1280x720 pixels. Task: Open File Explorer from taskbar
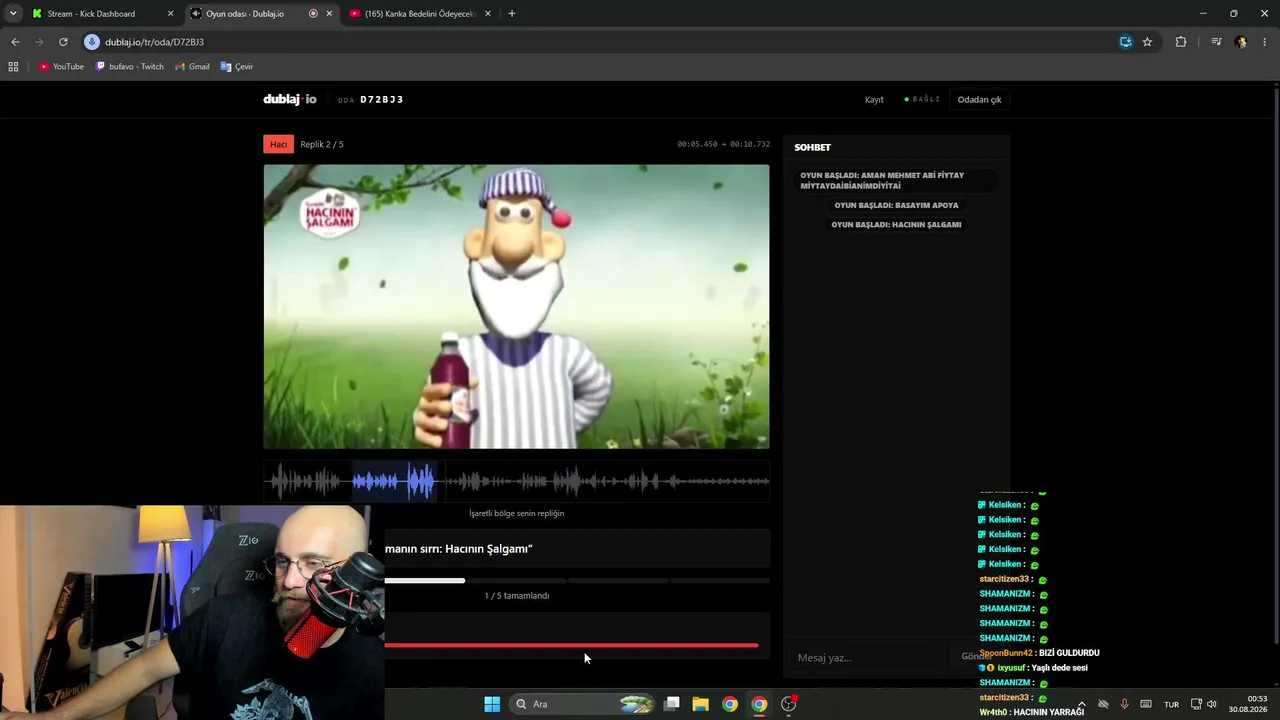[x=701, y=704]
